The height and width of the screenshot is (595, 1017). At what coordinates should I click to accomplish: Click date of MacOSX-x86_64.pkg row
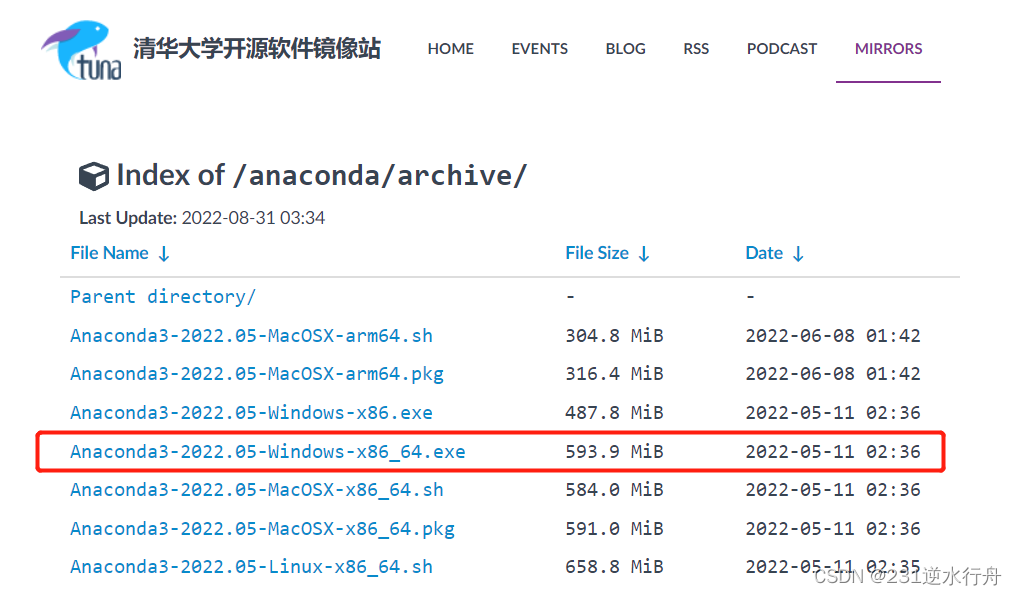pos(833,529)
